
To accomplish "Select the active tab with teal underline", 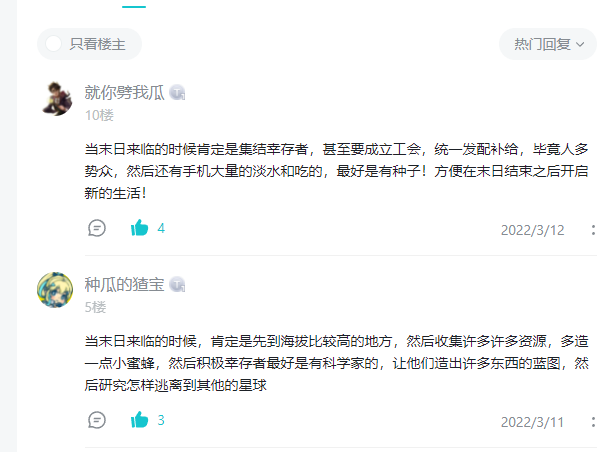I will coord(134,6).
